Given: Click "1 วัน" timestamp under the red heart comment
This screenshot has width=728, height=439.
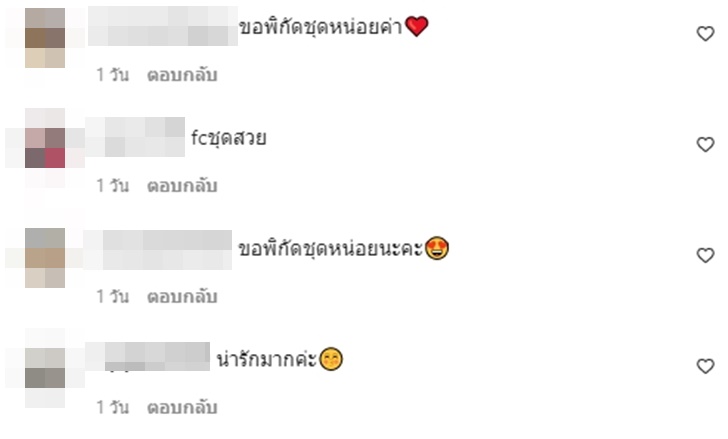Looking at the screenshot, I should [112, 75].
